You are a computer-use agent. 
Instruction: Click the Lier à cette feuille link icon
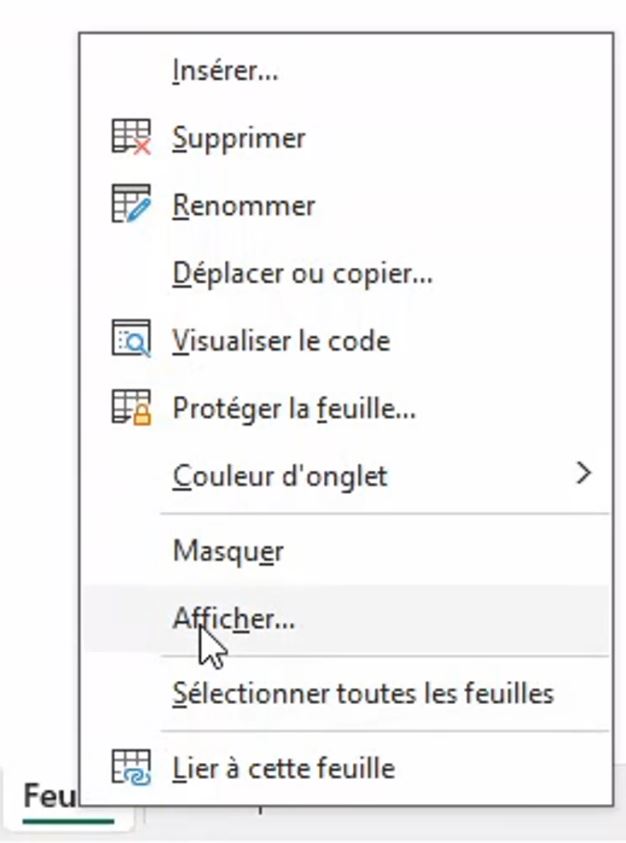(x=131, y=768)
